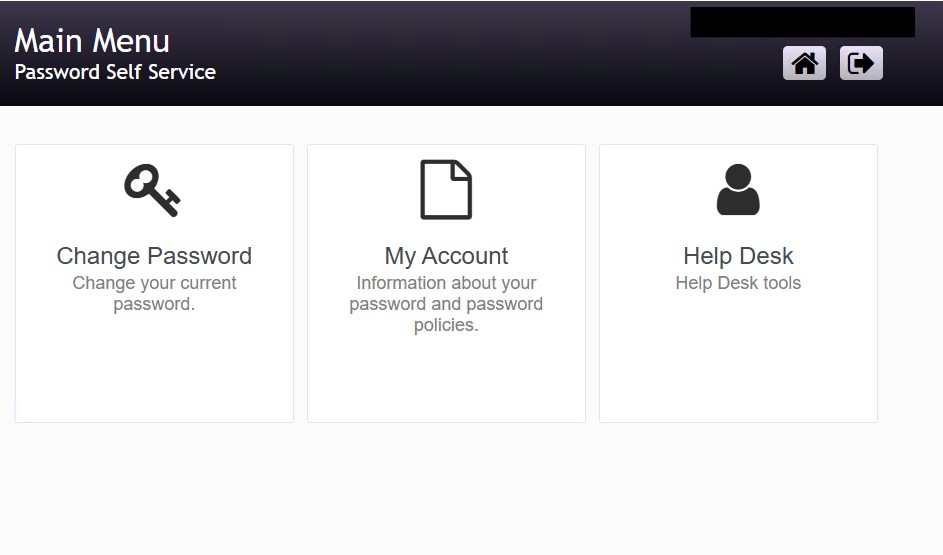
Task: Click the Main Menu title
Action: click(92, 41)
